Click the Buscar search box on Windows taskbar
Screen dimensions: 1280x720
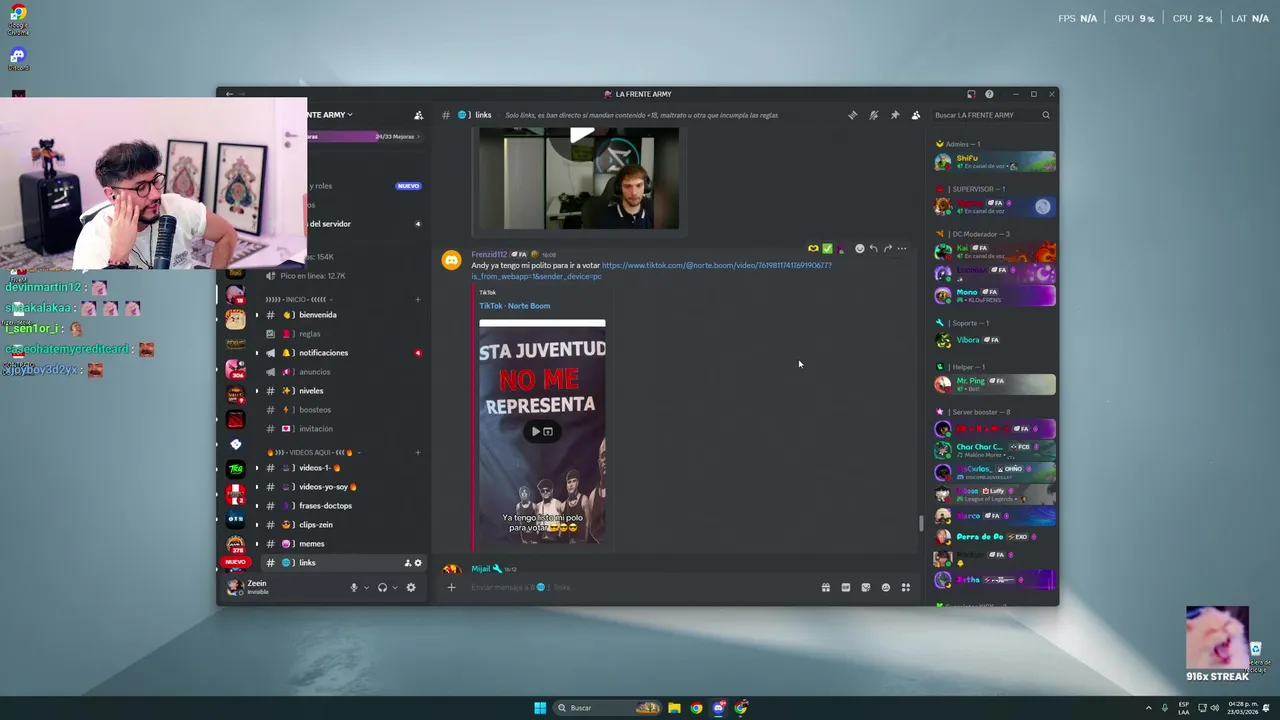click(608, 708)
